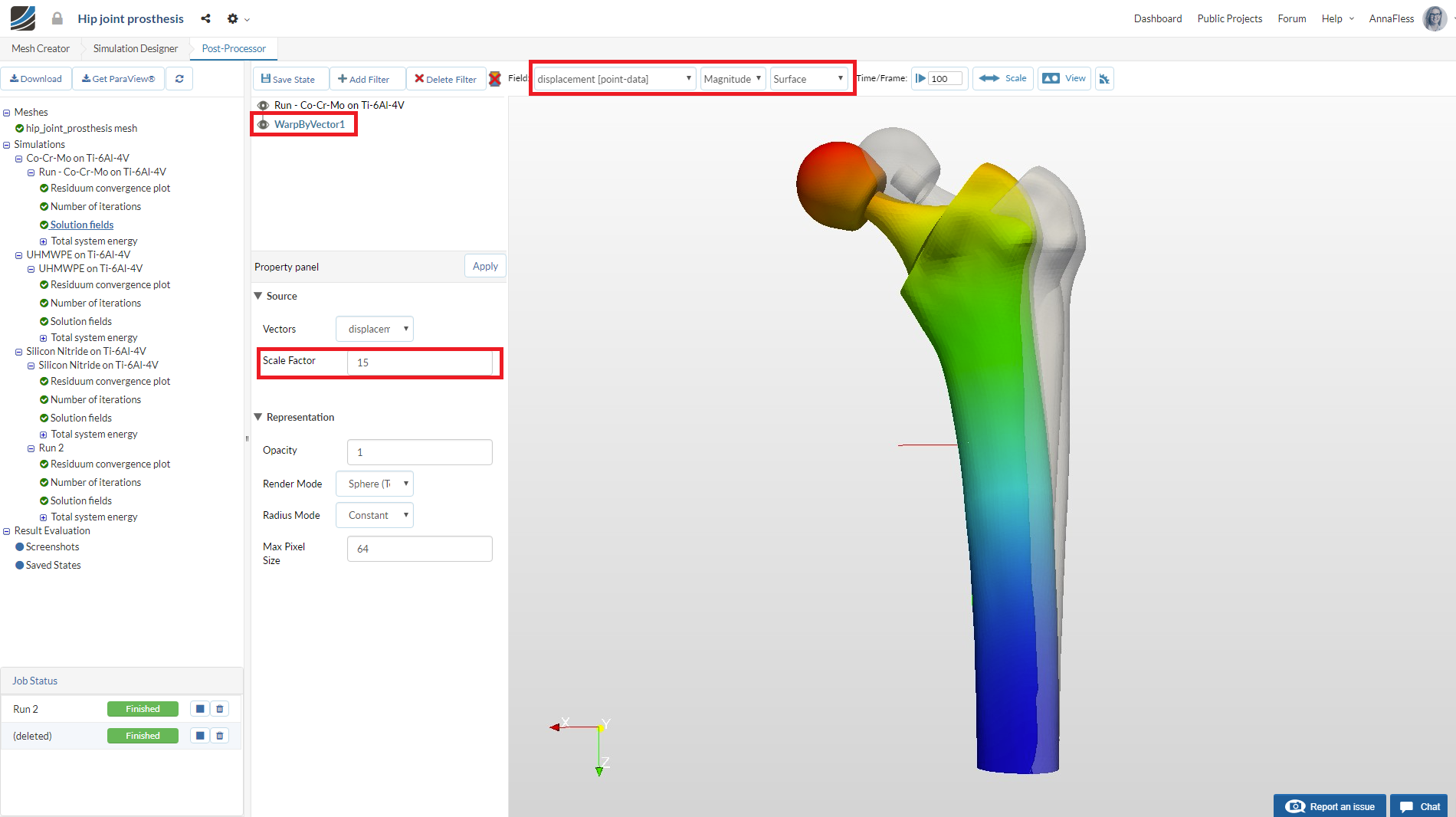Click Download button in left panel
The image size is (1456, 817).
tap(36, 79)
